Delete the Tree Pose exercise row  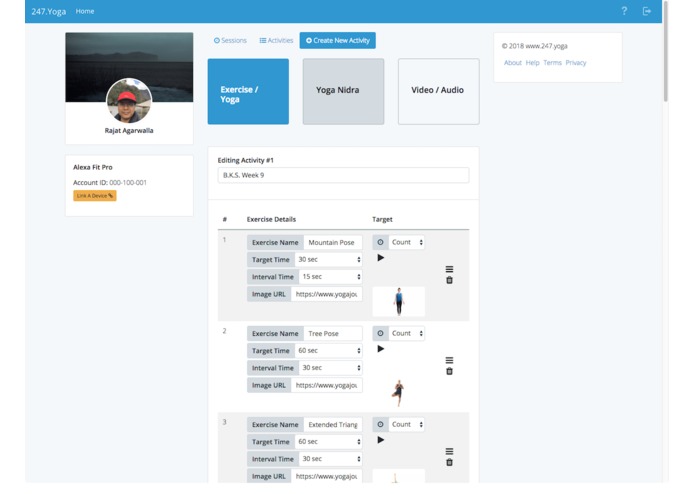click(449, 371)
